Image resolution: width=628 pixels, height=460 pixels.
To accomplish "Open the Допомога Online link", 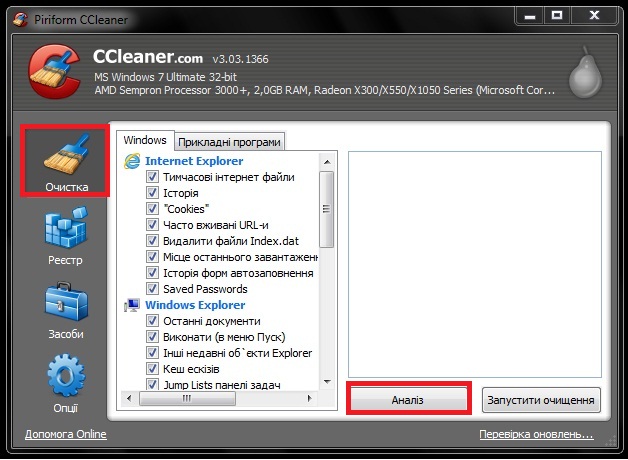I will 66,434.
